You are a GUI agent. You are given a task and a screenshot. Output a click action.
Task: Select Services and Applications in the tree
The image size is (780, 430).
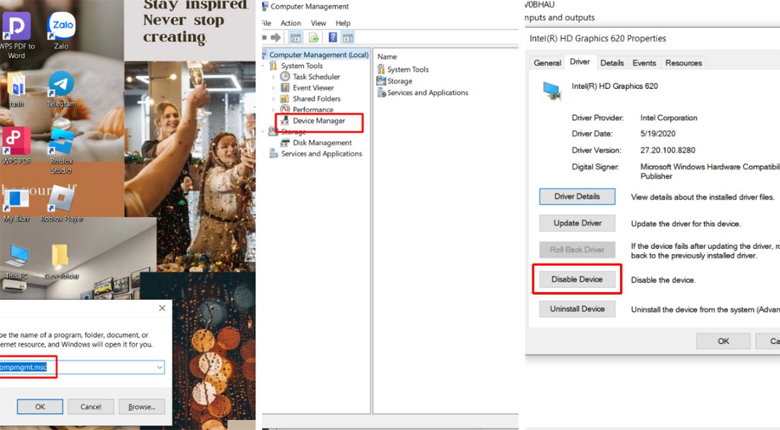321,154
